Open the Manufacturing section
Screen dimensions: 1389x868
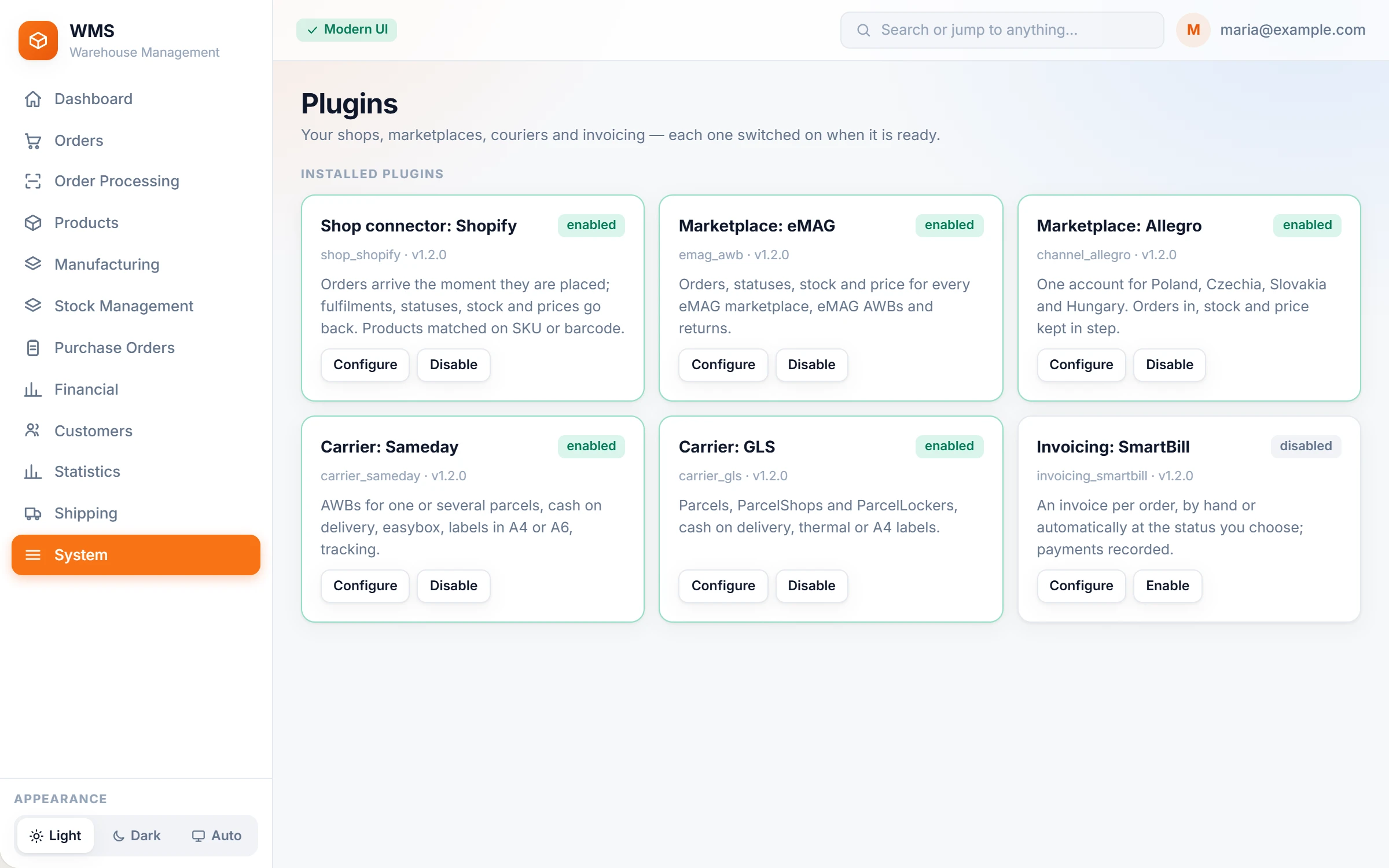136,264
